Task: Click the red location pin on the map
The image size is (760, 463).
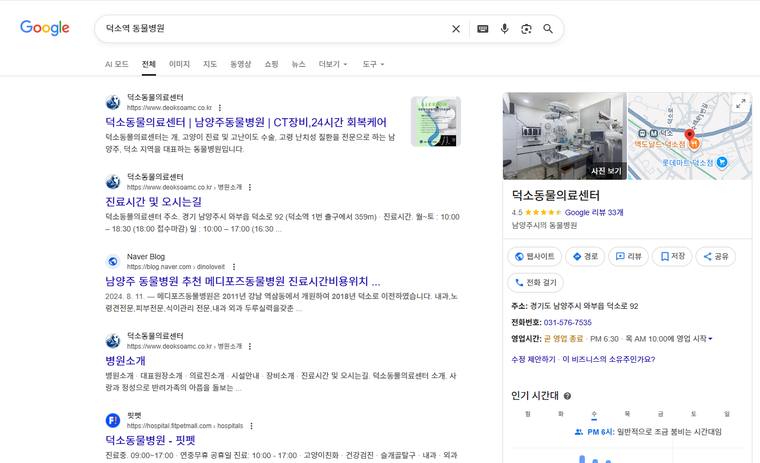Action: tap(689, 134)
